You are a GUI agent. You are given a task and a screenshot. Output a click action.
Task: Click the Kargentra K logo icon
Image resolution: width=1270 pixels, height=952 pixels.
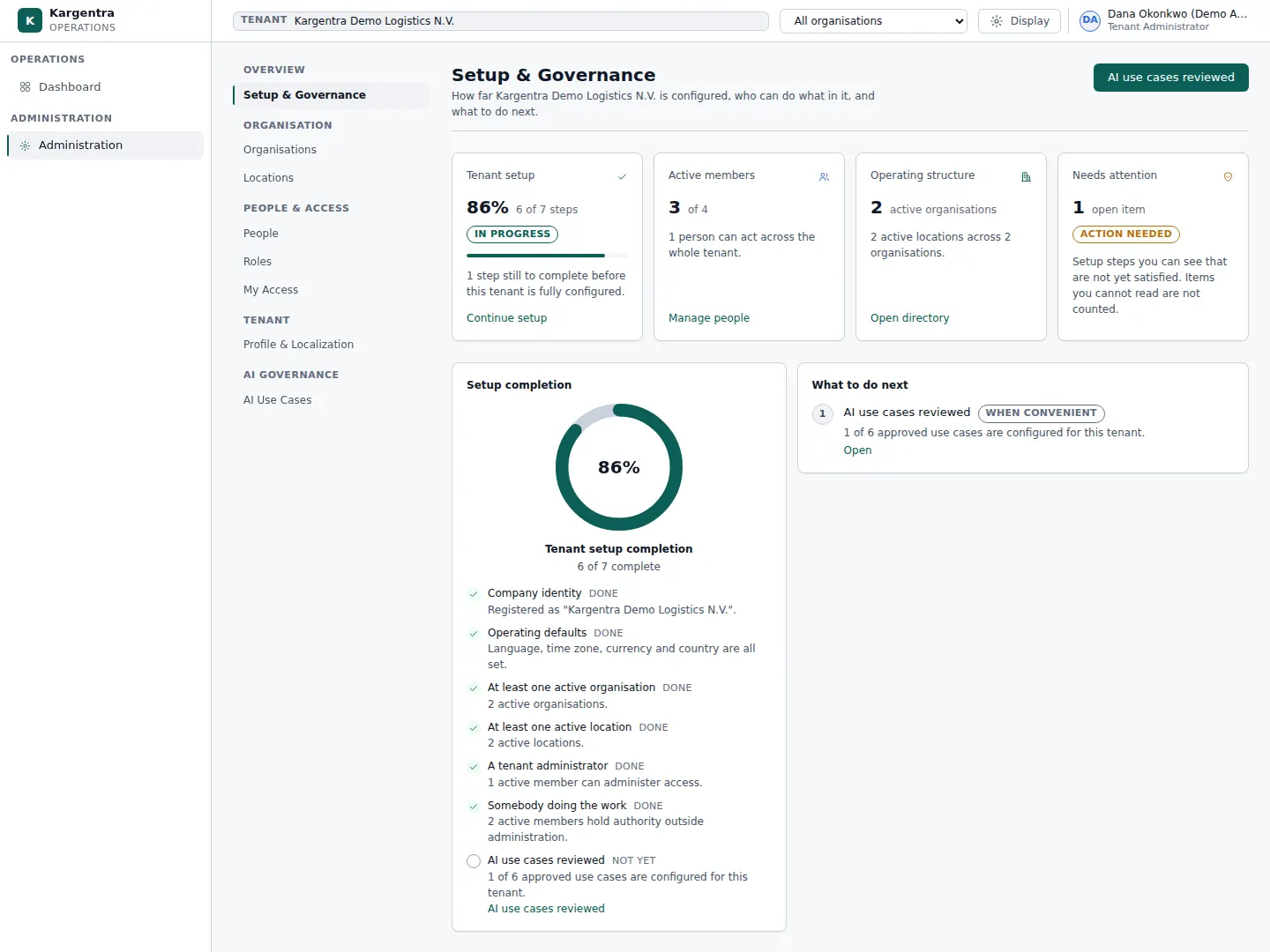click(x=30, y=20)
